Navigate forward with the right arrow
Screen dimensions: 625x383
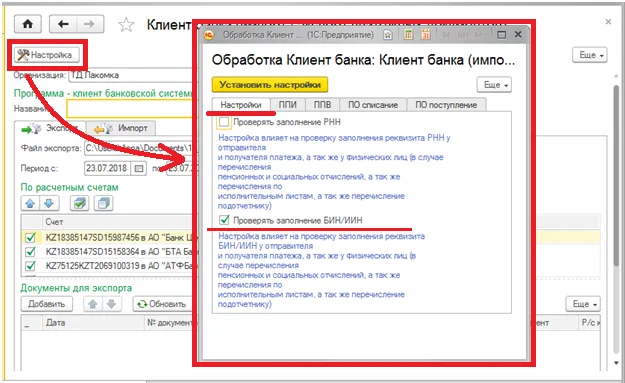point(90,24)
